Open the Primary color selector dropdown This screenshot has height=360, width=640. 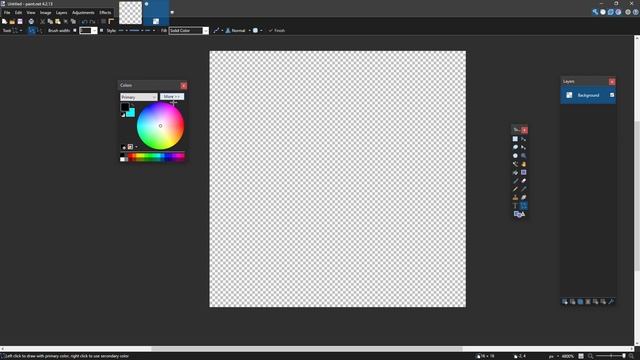[x=139, y=97]
